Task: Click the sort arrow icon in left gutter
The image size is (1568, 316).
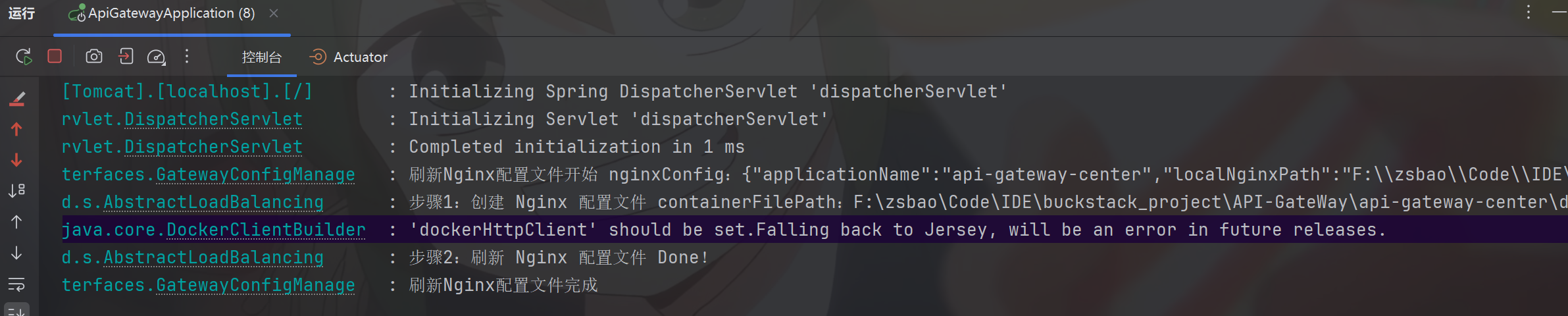Action: click(x=16, y=191)
